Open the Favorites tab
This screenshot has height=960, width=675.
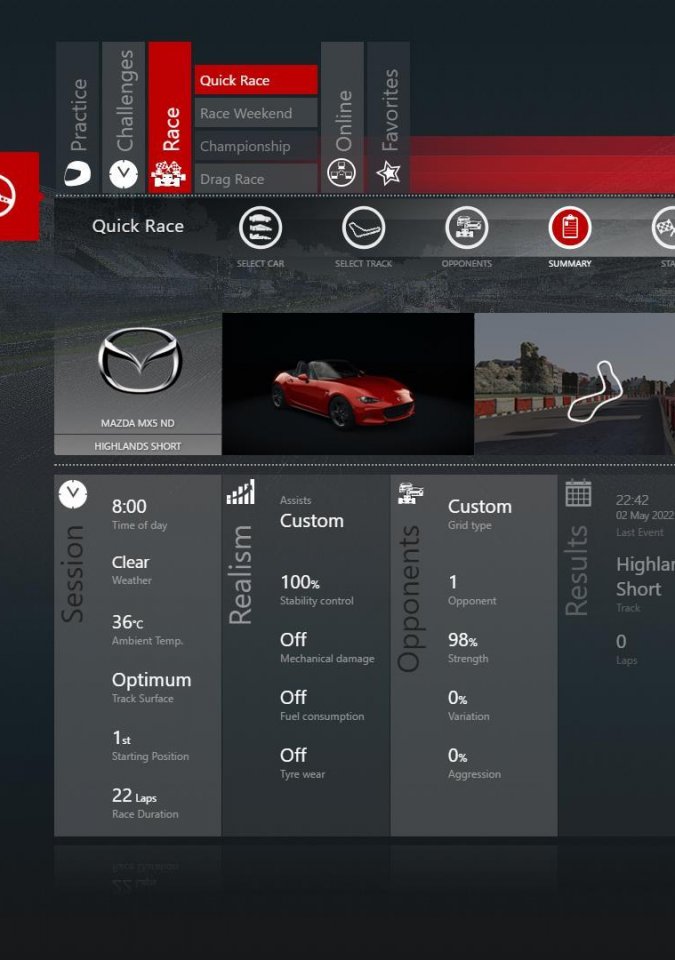click(x=388, y=117)
